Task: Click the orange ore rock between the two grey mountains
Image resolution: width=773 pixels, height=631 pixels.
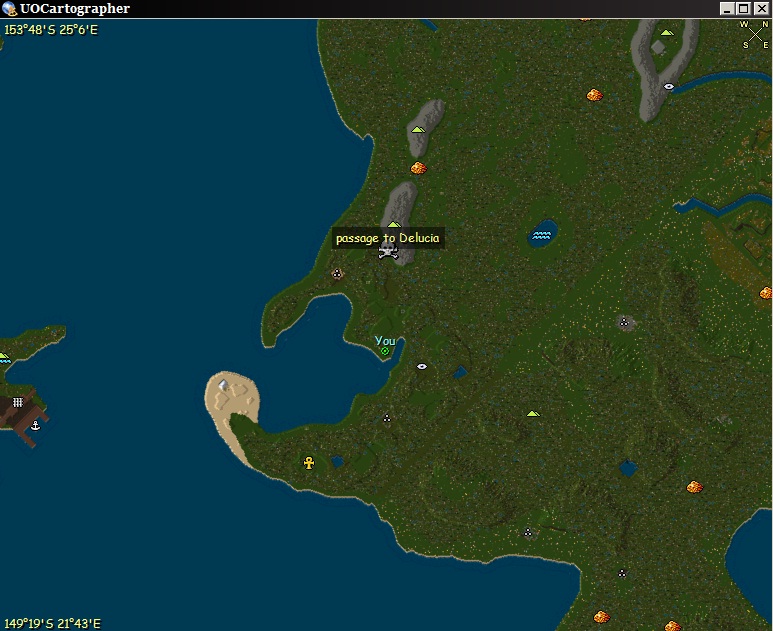Action: [419, 168]
